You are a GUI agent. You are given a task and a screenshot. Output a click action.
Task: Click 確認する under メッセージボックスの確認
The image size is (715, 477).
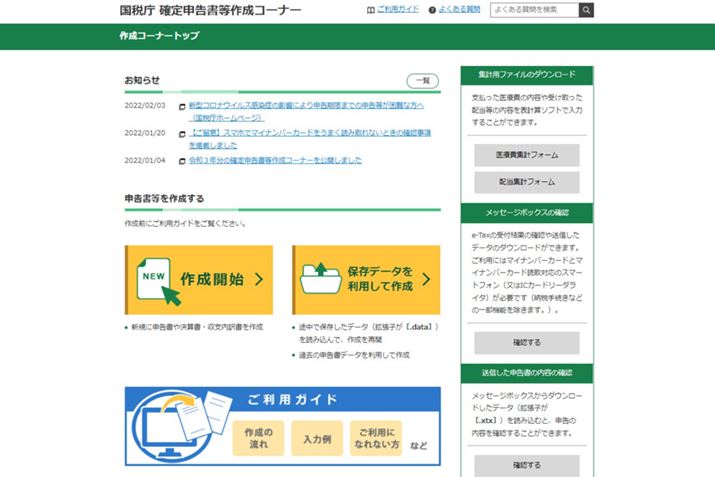527,342
